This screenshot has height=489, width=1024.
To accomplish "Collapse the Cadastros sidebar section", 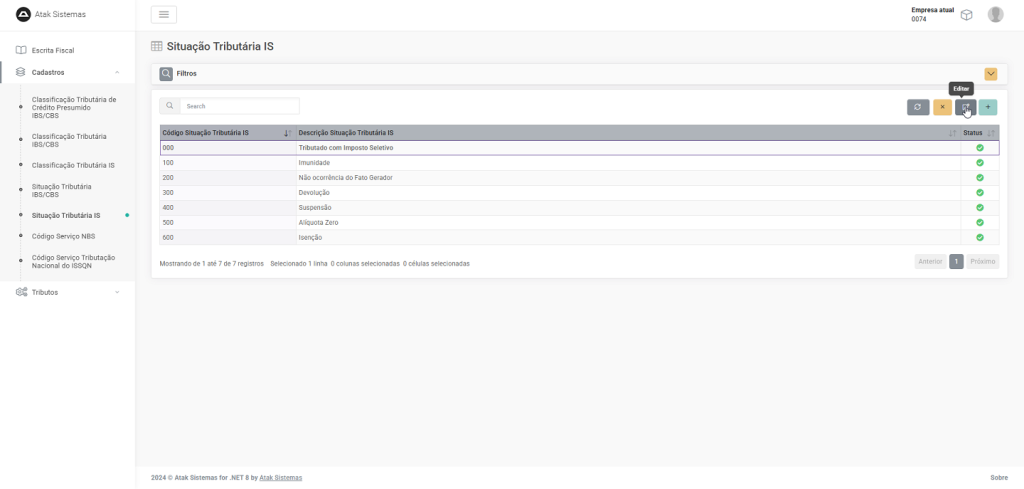I will (x=117, y=72).
